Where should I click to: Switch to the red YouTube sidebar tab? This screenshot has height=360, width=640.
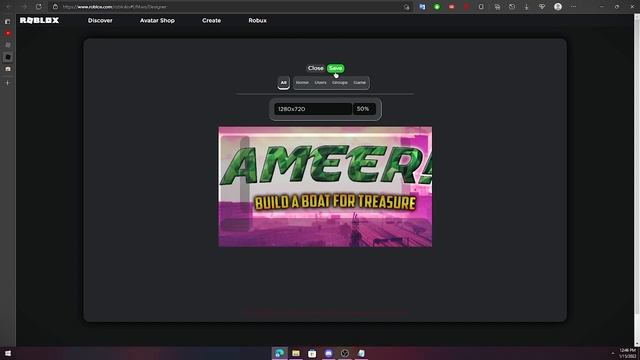pyautogui.click(x=8, y=33)
